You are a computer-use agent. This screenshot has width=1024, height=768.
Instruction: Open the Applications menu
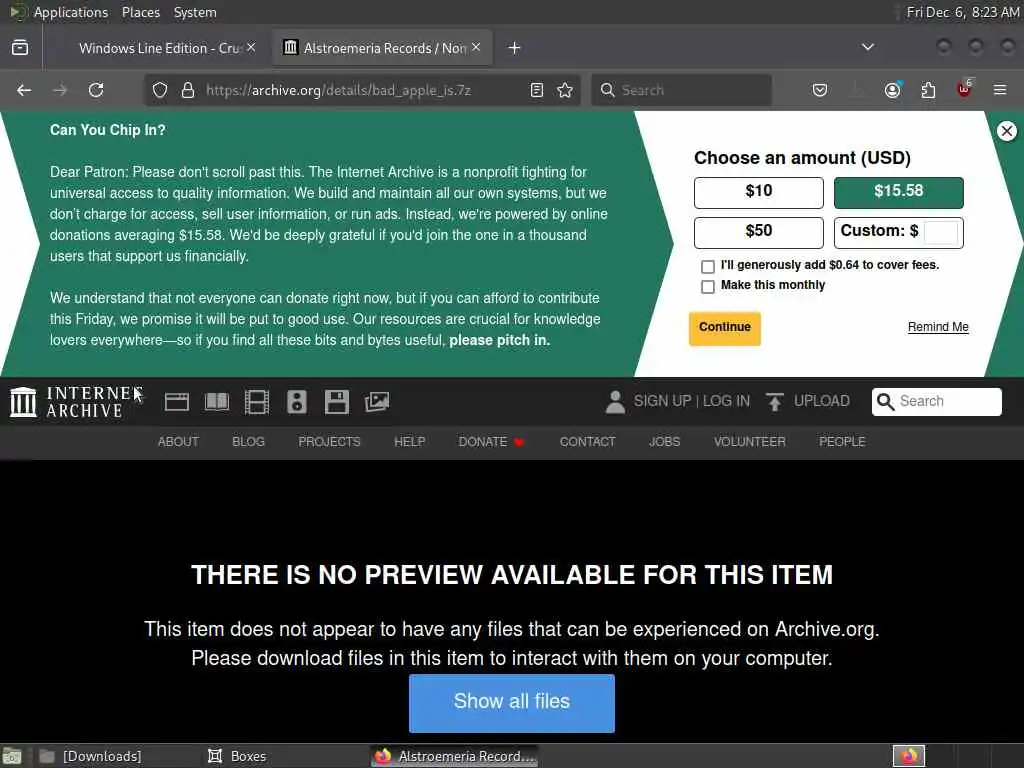coord(71,12)
